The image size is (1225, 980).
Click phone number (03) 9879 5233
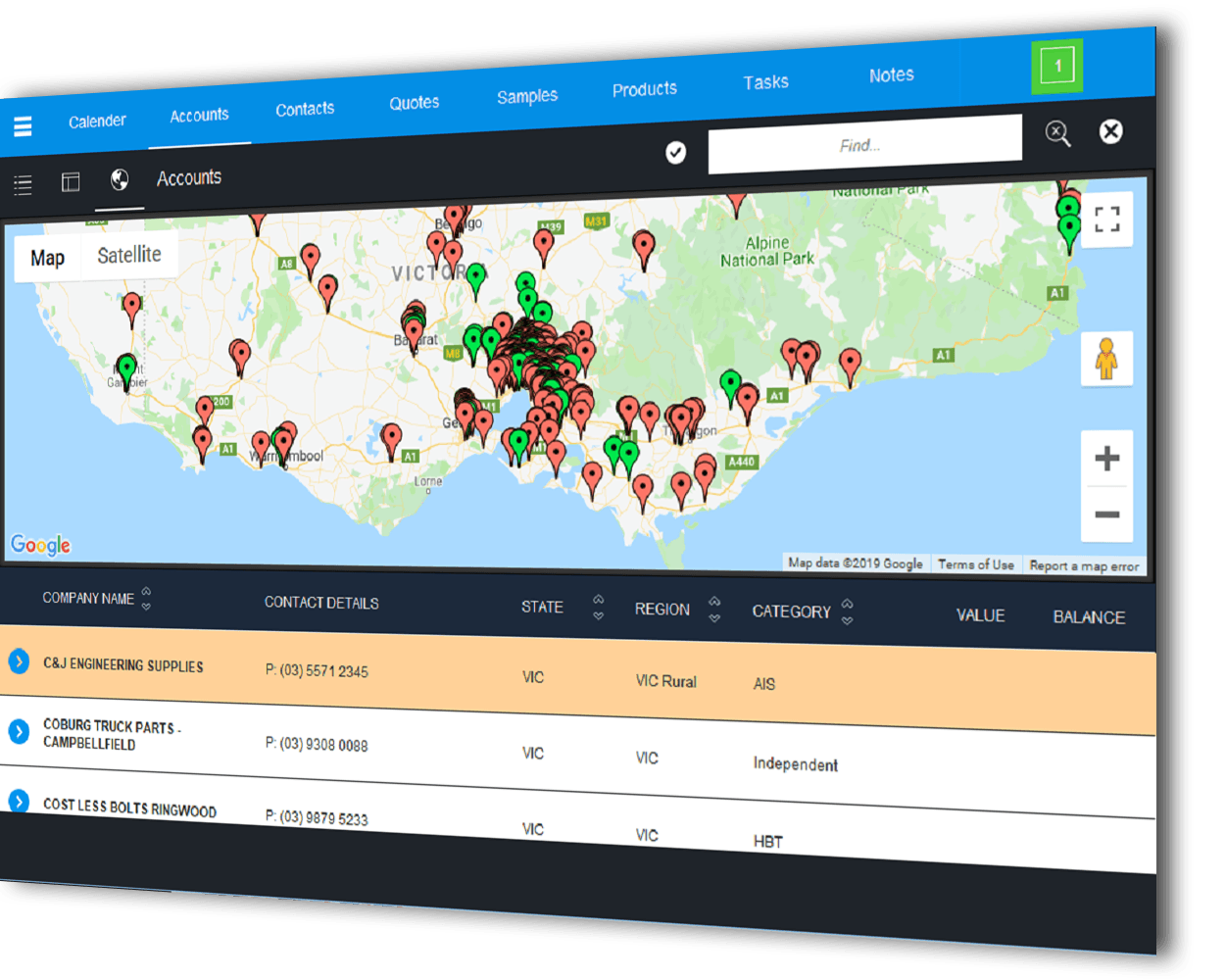[x=317, y=817]
